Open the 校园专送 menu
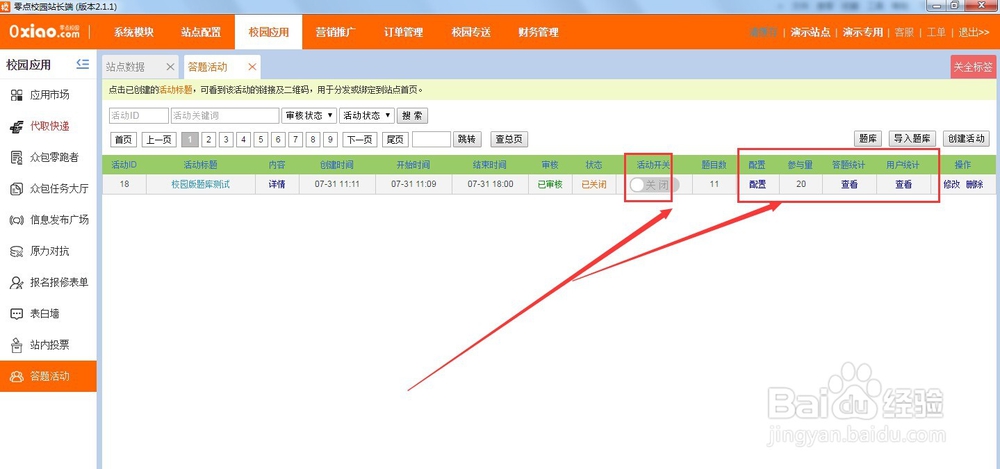This screenshot has width=1000, height=469. pyautogui.click(x=471, y=32)
